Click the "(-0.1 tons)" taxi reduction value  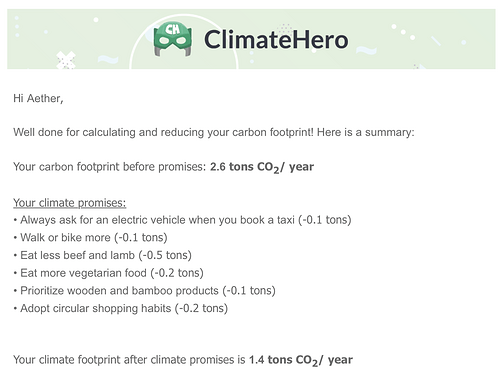[325, 220]
